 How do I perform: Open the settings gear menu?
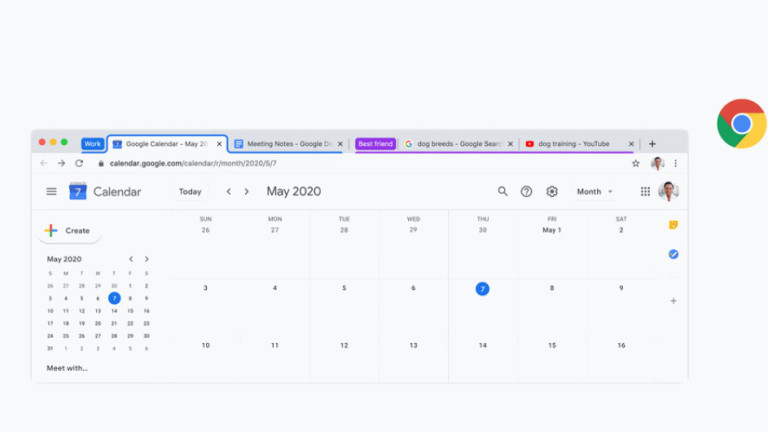coord(552,192)
